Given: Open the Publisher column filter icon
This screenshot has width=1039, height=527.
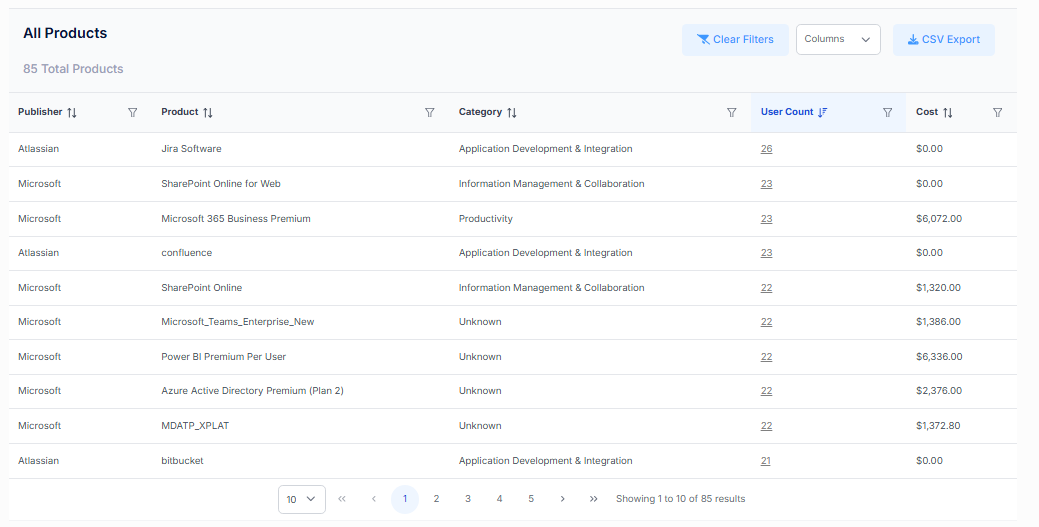Looking at the screenshot, I should pyautogui.click(x=133, y=113).
